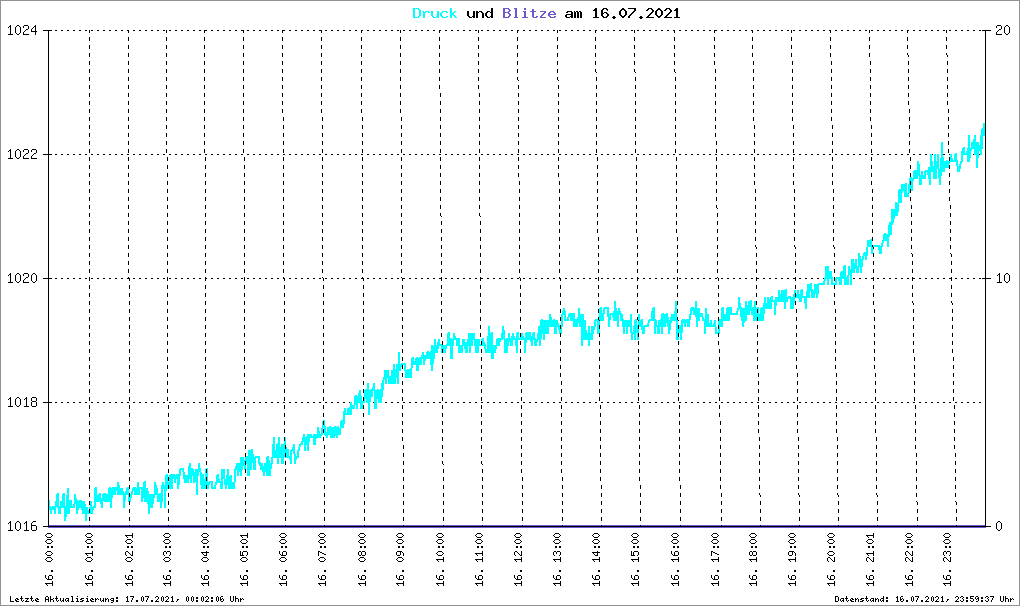Click the '16. 18:00' time axis label
The width and height of the screenshot is (1020, 606).
754,559
